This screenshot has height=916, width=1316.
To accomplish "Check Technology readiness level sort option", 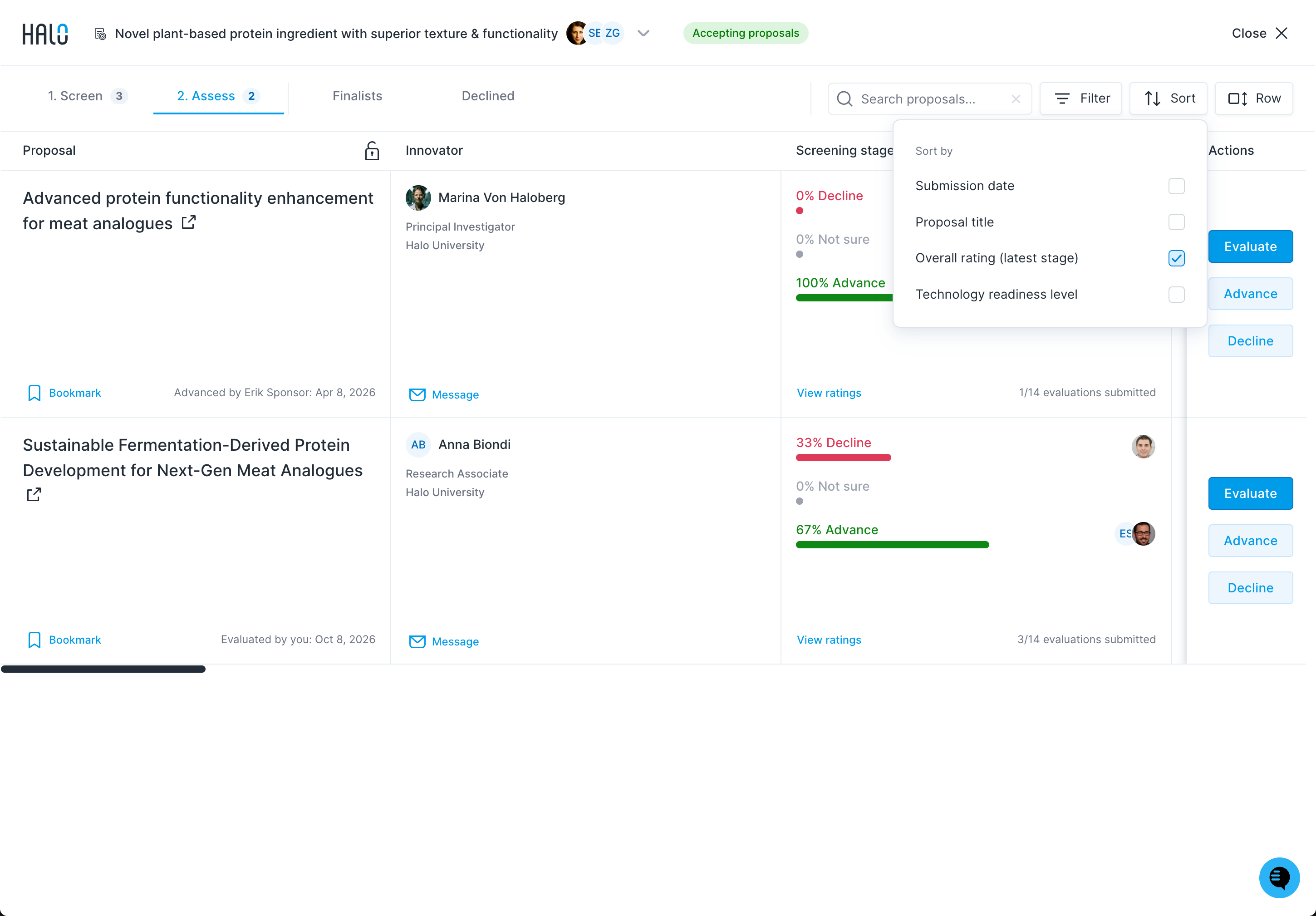I will click(x=1176, y=294).
